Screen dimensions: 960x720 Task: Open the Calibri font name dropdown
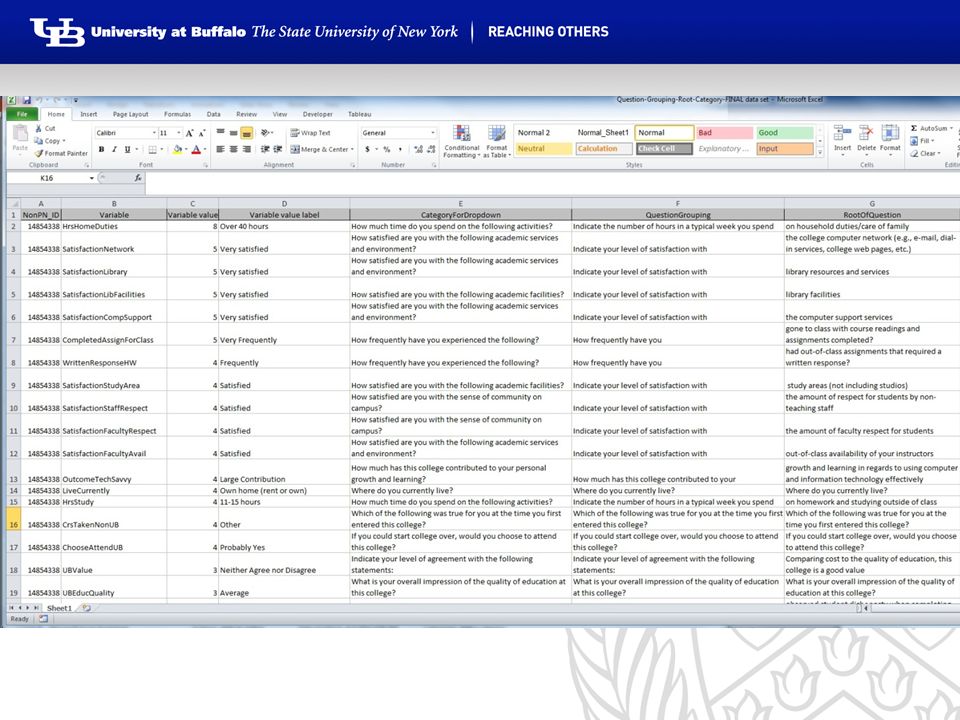pyautogui.click(x=154, y=133)
